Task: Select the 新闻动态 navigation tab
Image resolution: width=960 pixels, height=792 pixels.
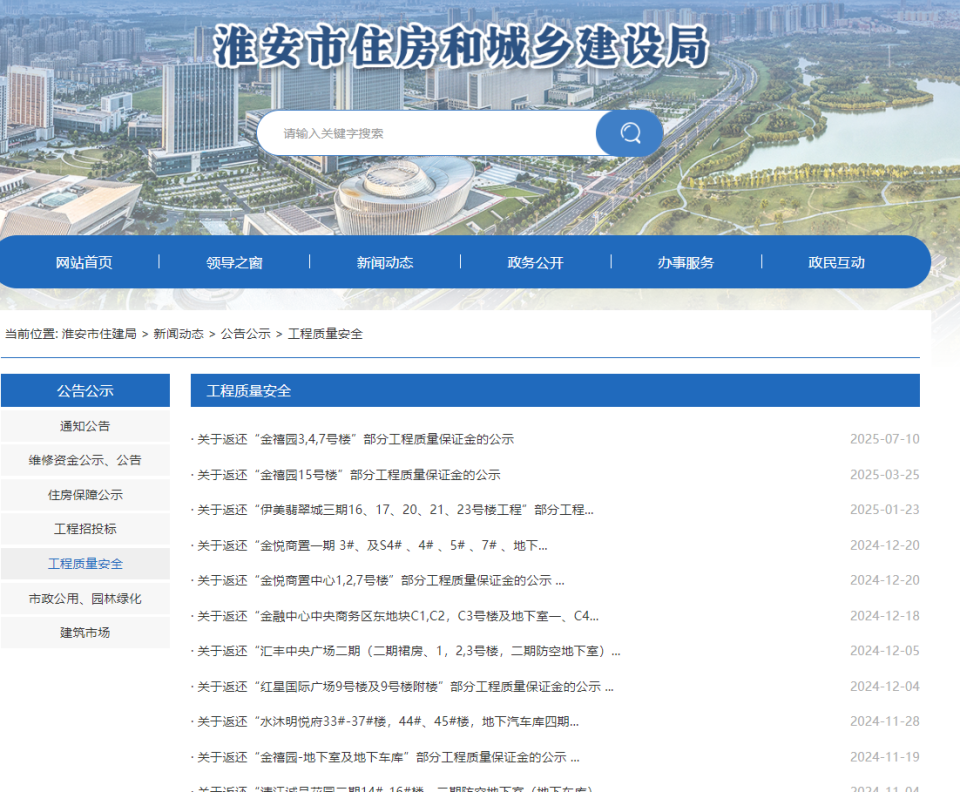Action: click(385, 262)
